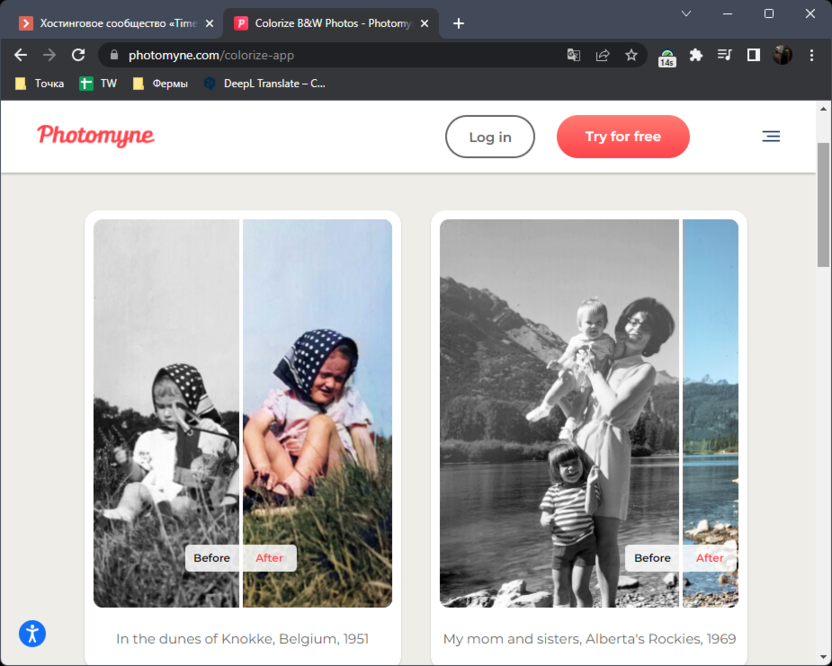The width and height of the screenshot is (832, 666).
Task: Open a new browser tab
Action: point(458,23)
